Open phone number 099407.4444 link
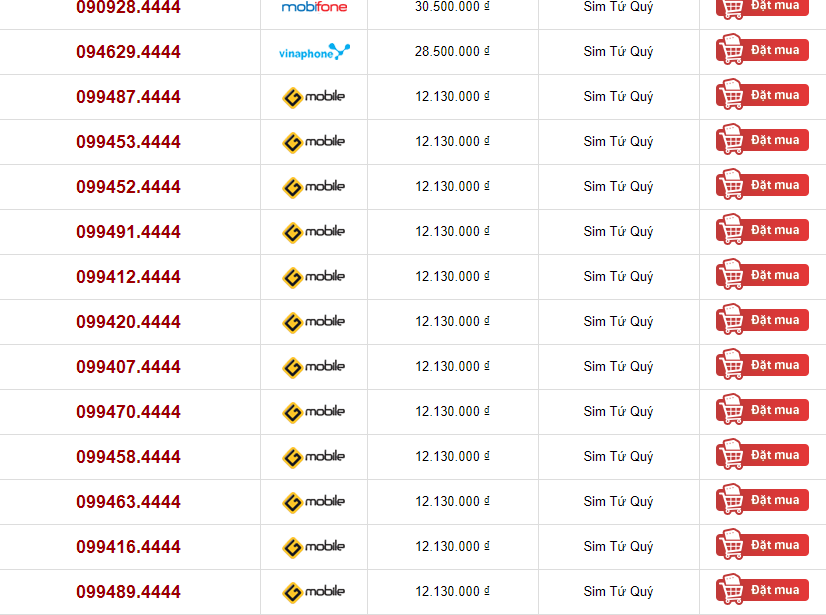The image size is (826, 615). pos(128,366)
